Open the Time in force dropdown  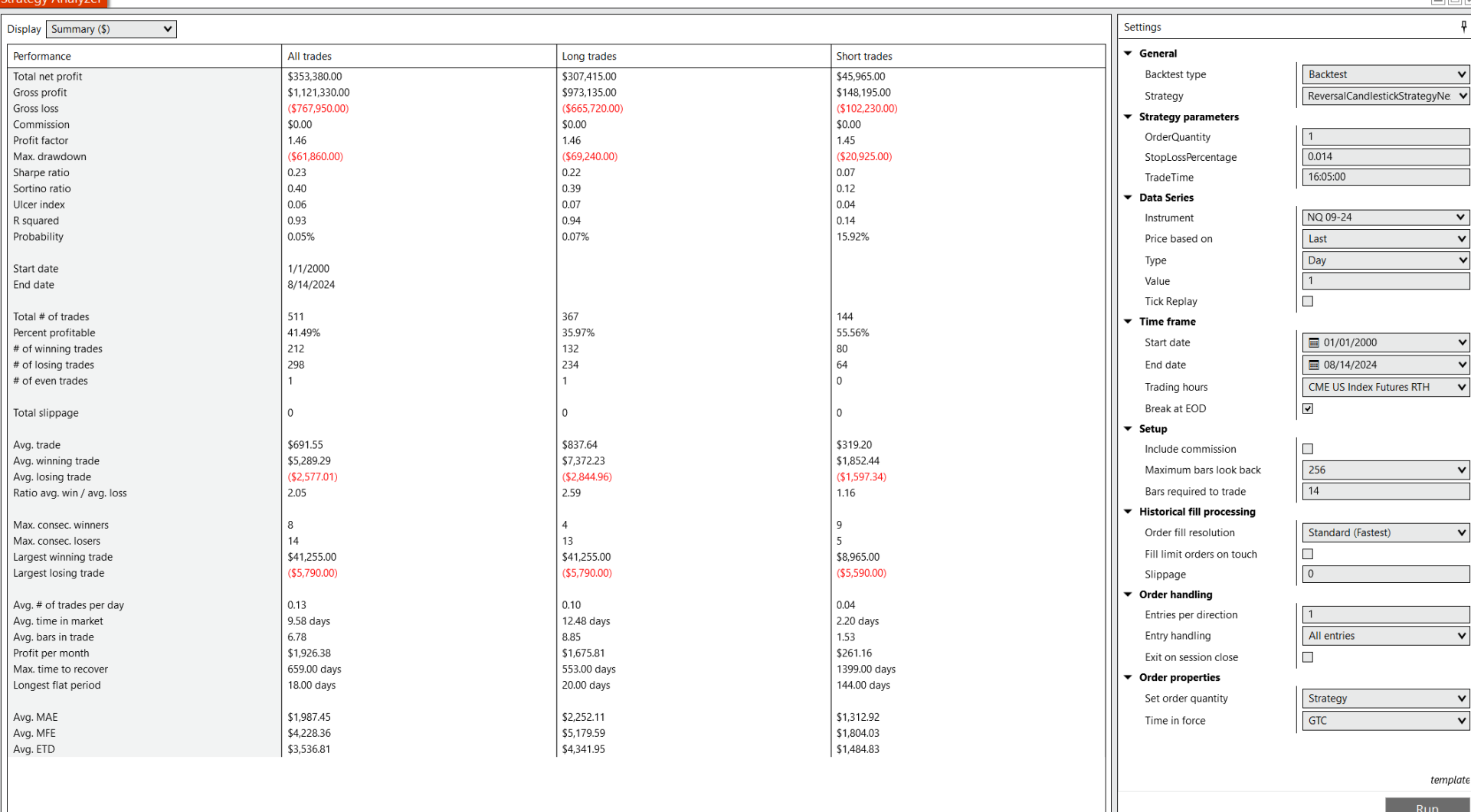click(1386, 721)
